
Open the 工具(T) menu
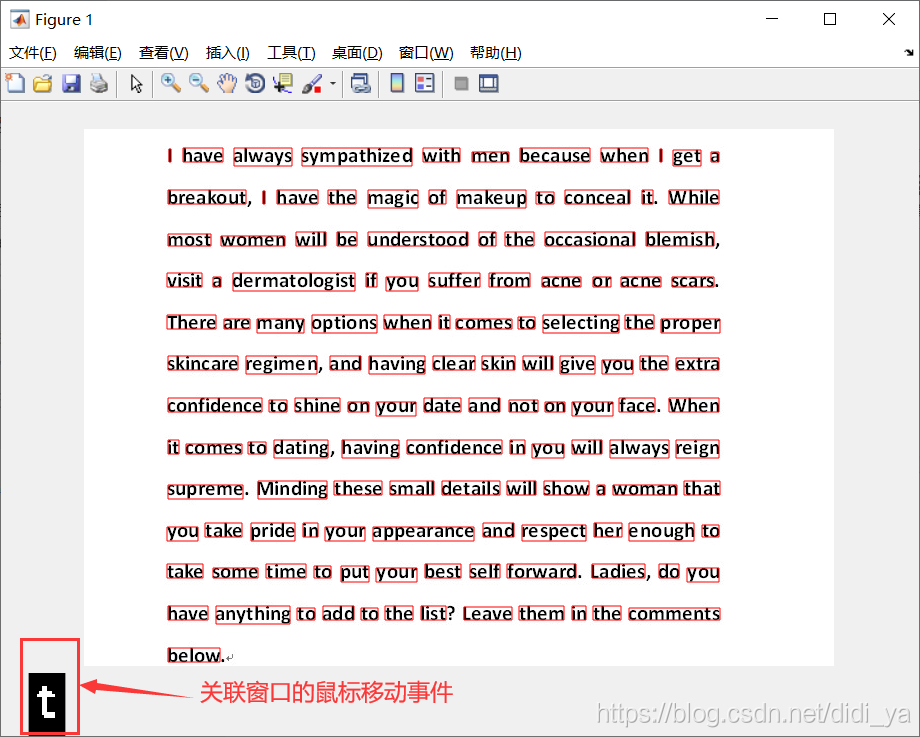pyautogui.click(x=291, y=53)
